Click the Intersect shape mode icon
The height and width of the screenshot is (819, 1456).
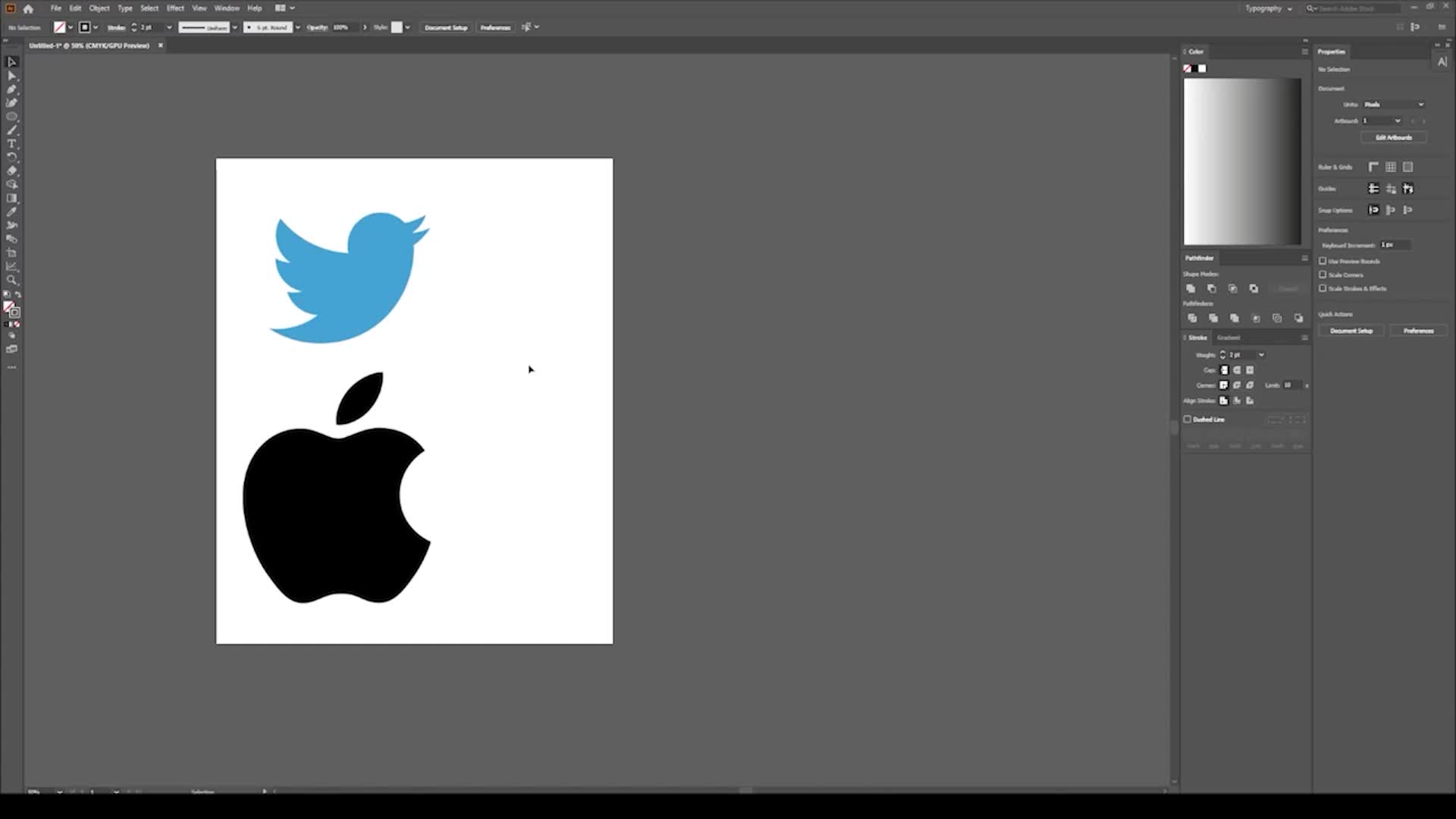click(x=1233, y=288)
